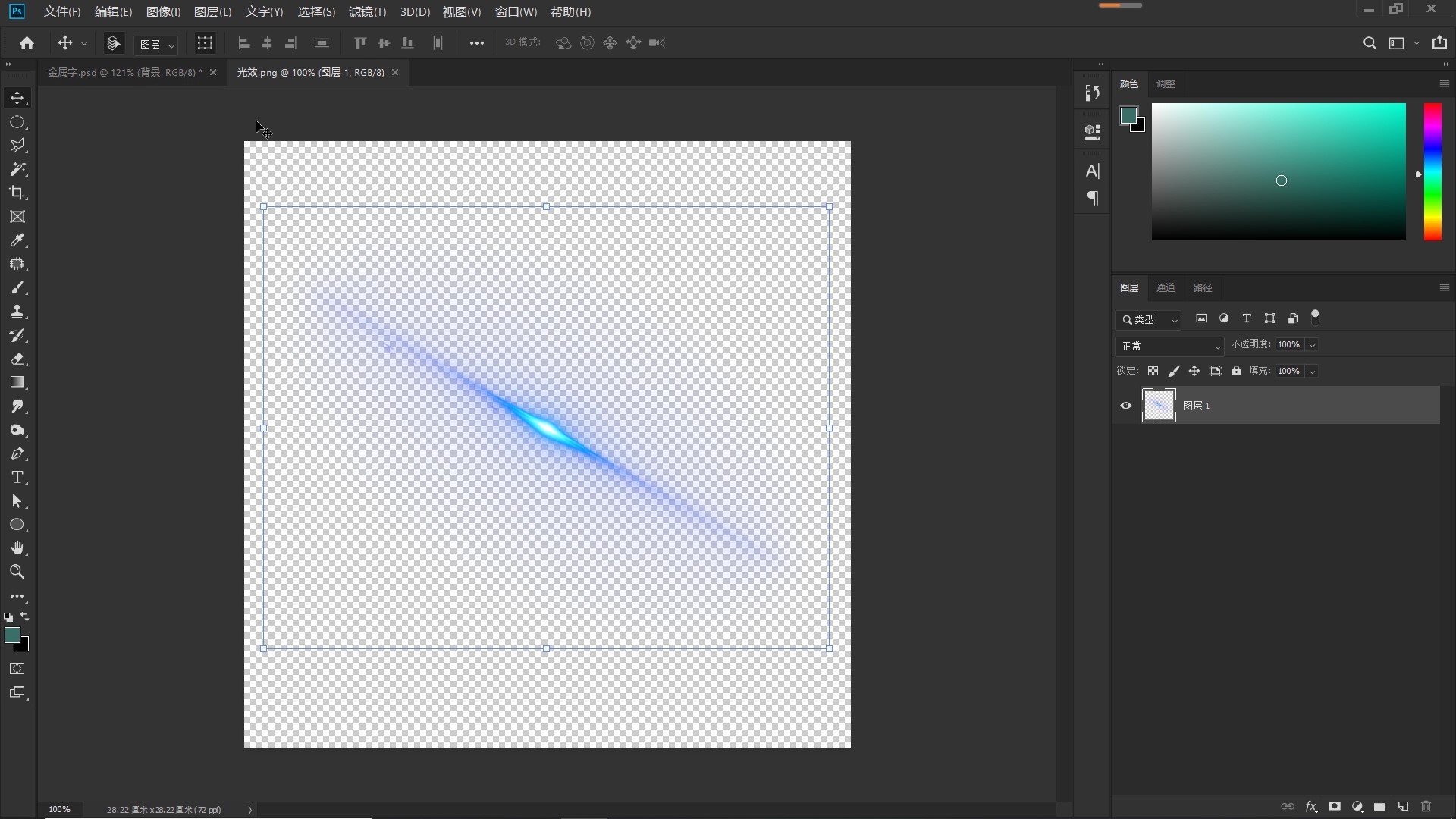Select the Eyedropper tool
The height and width of the screenshot is (819, 1456).
pyautogui.click(x=17, y=240)
